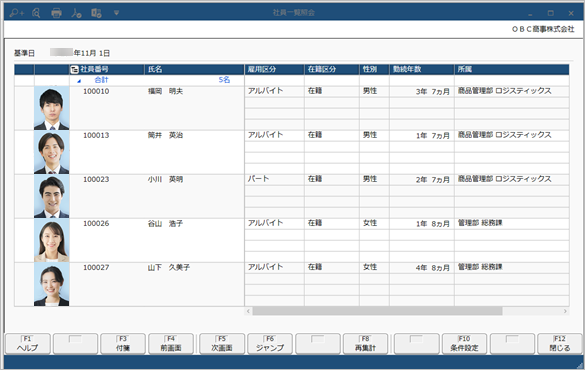585x370 pixels.
Task: Click the 基準日 date value field
Action: (x=80, y=53)
